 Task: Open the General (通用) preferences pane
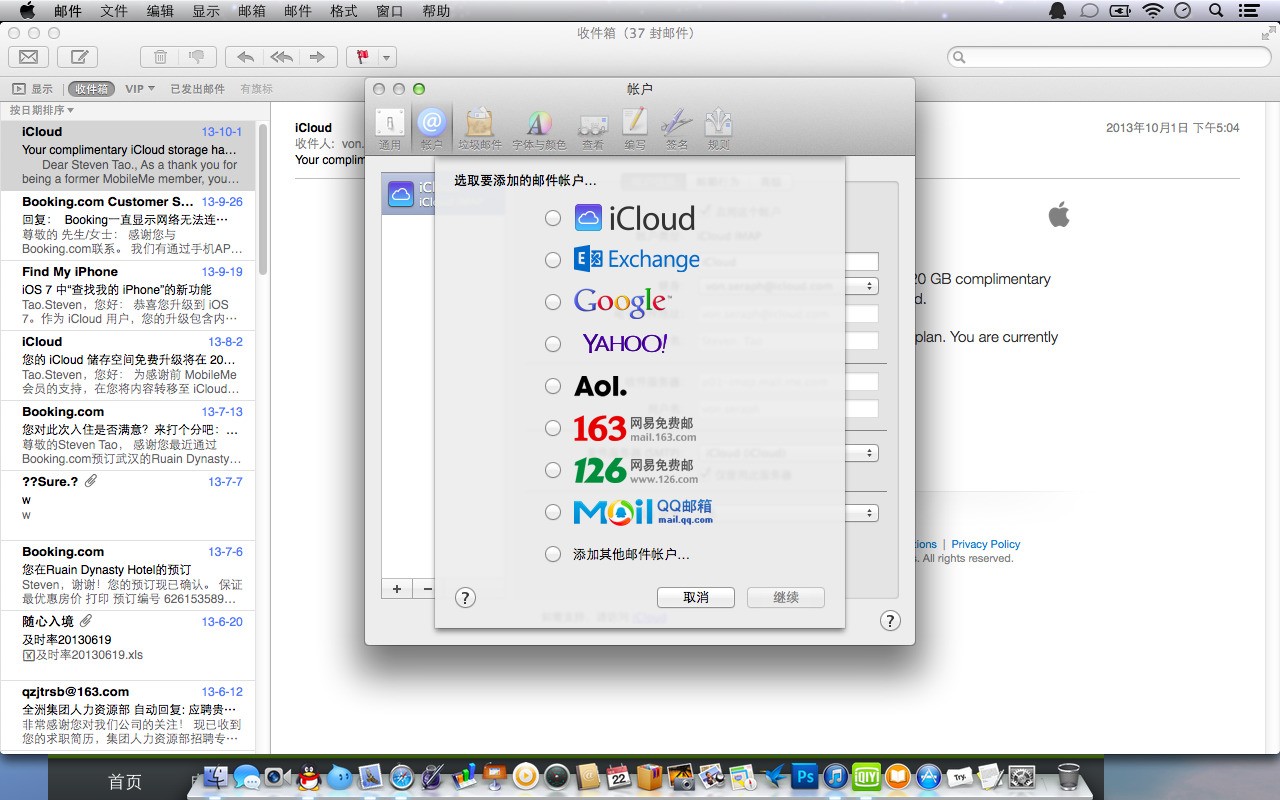(390, 129)
